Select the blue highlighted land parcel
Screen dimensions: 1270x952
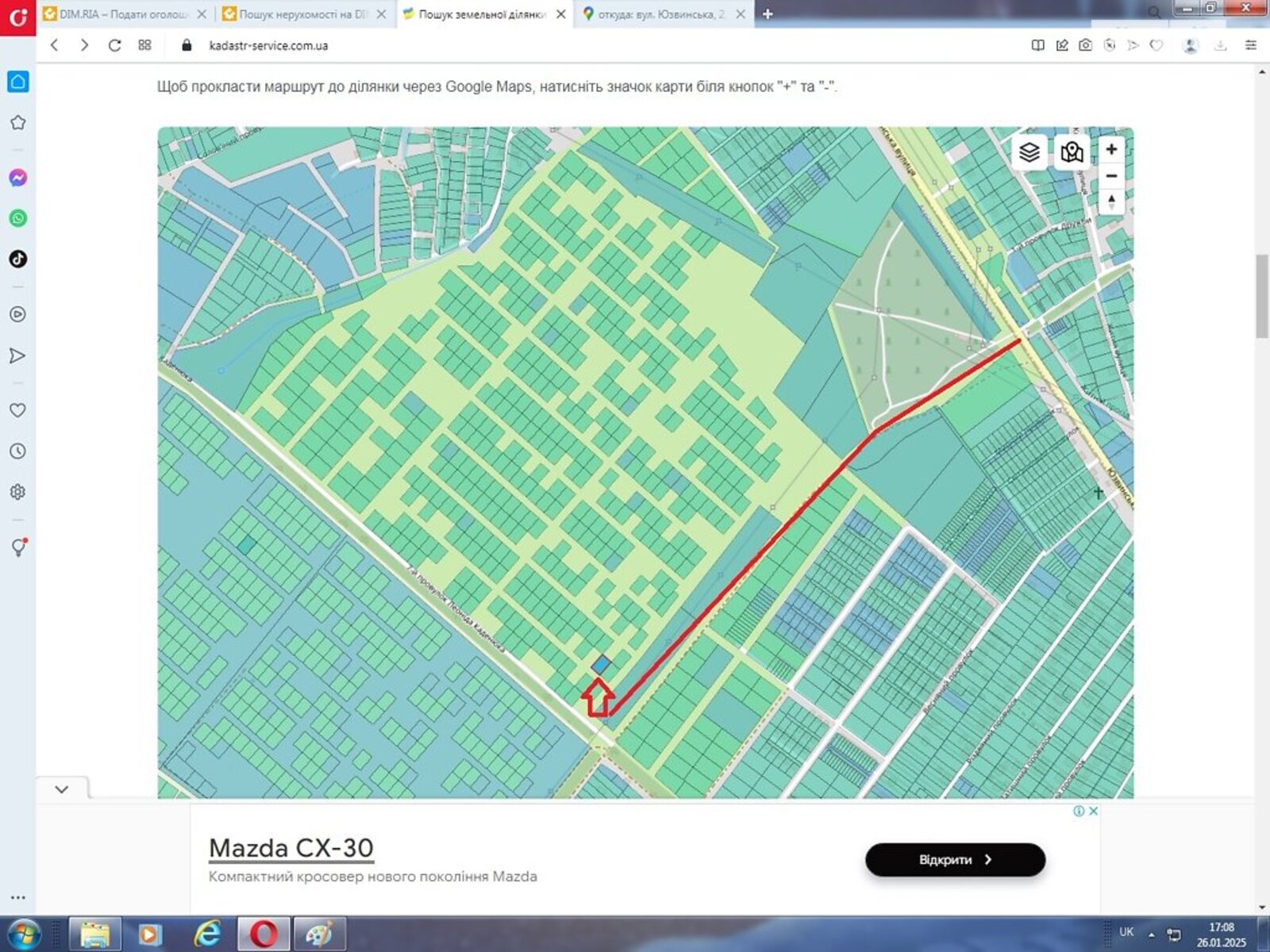(602, 665)
